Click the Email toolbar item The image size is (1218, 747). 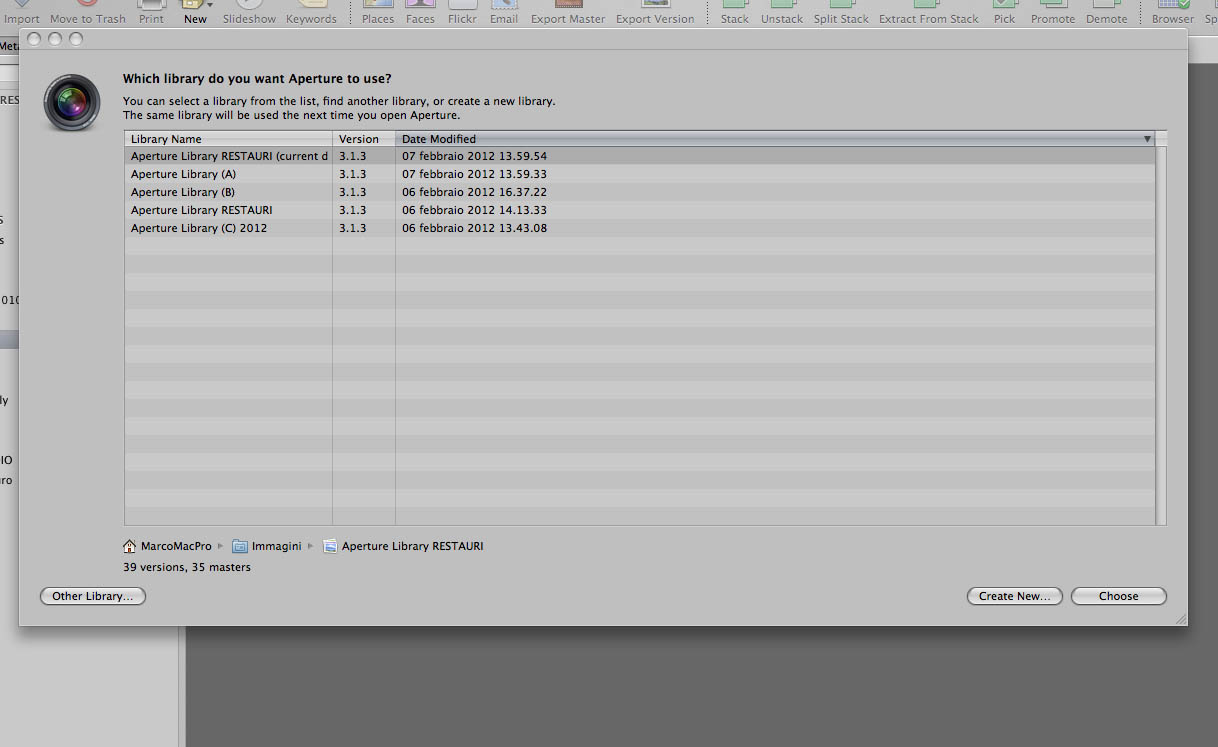[504, 13]
